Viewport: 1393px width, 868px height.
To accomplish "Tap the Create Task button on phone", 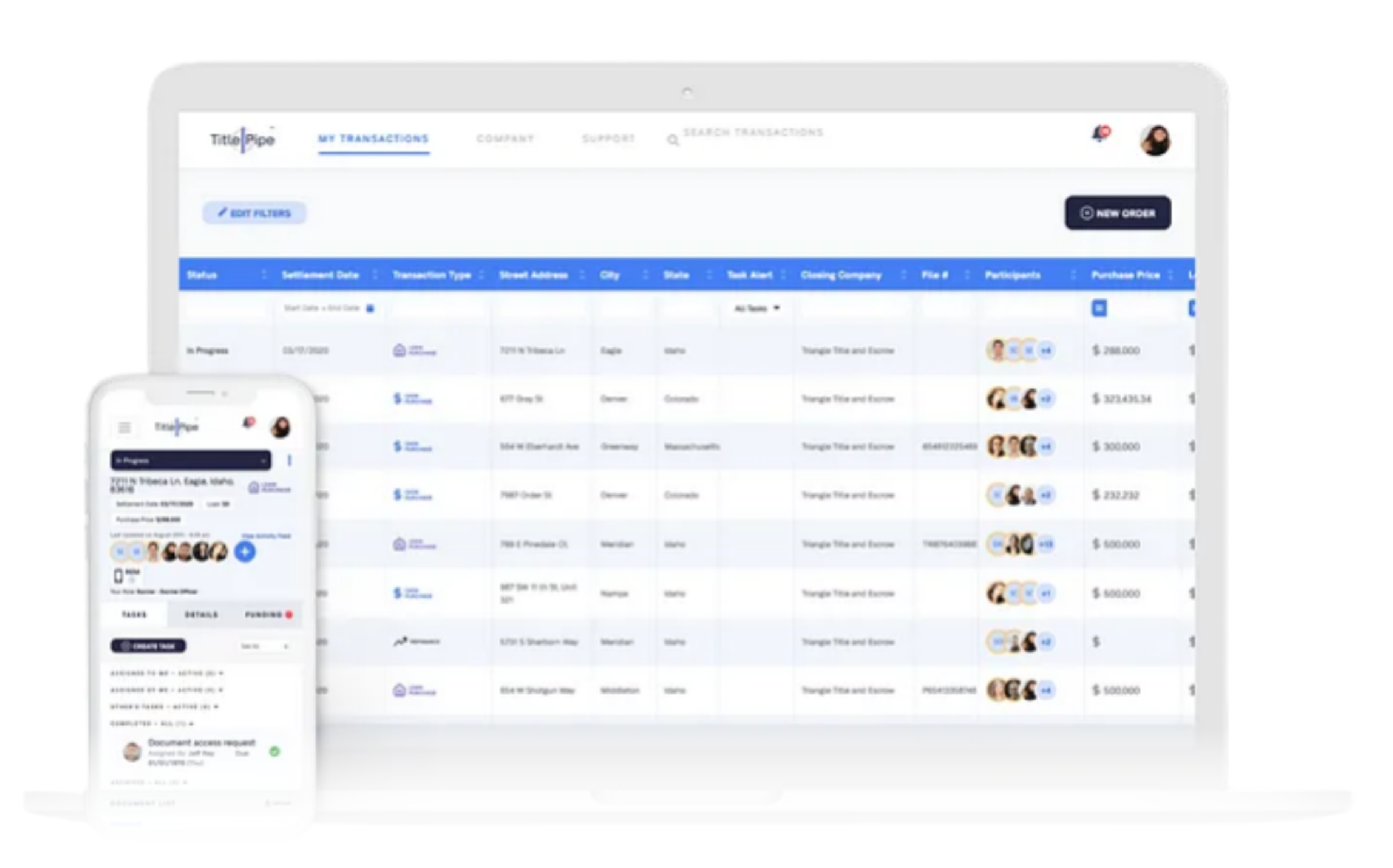I will coord(148,646).
